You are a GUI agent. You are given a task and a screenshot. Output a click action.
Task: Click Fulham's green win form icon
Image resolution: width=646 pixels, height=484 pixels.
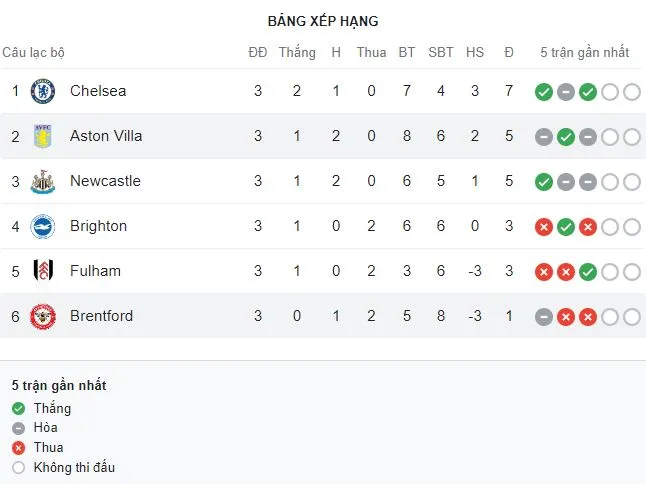click(588, 272)
